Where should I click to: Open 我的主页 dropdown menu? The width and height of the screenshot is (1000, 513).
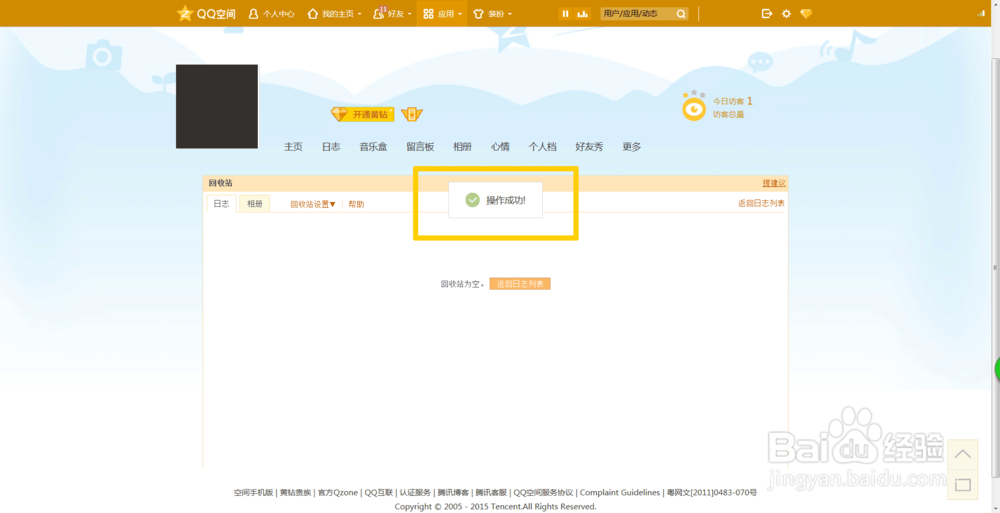pos(335,13)
